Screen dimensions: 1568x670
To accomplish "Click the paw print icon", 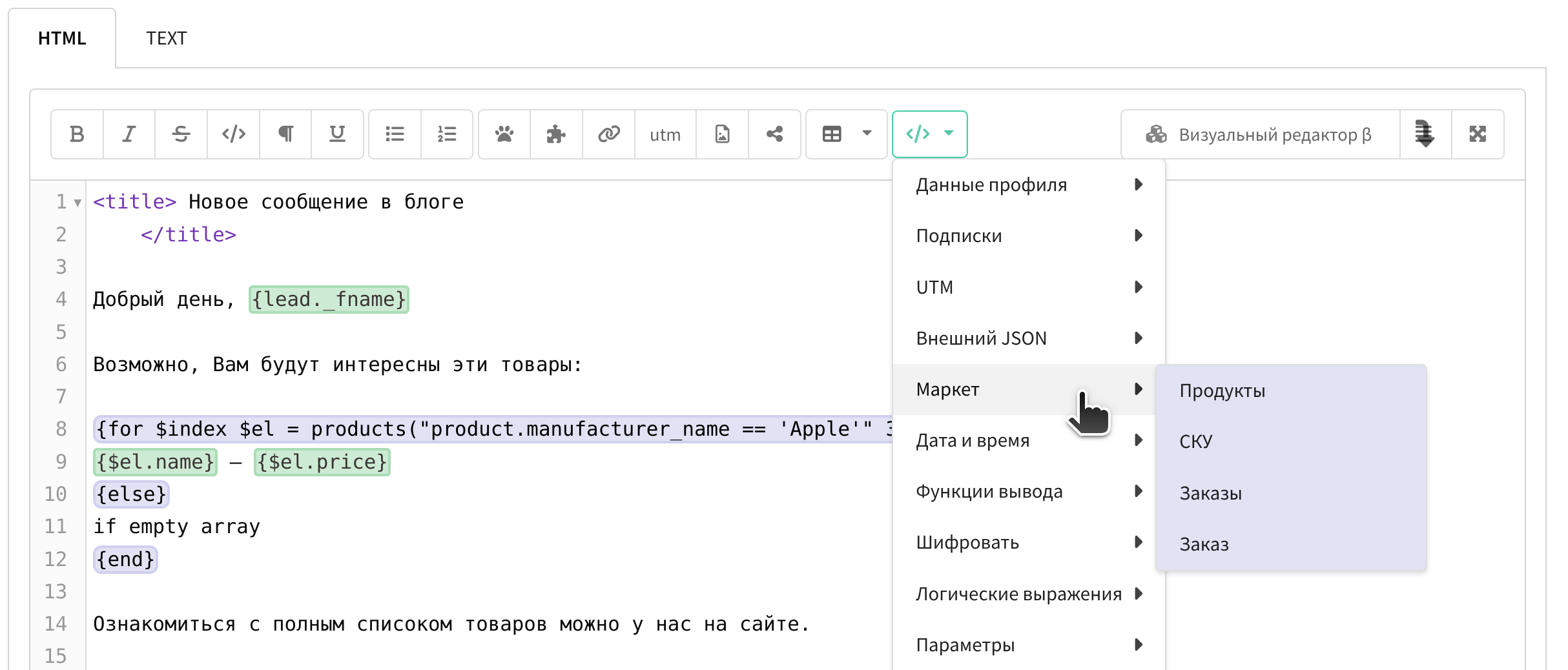I will [x=504, y=134].
